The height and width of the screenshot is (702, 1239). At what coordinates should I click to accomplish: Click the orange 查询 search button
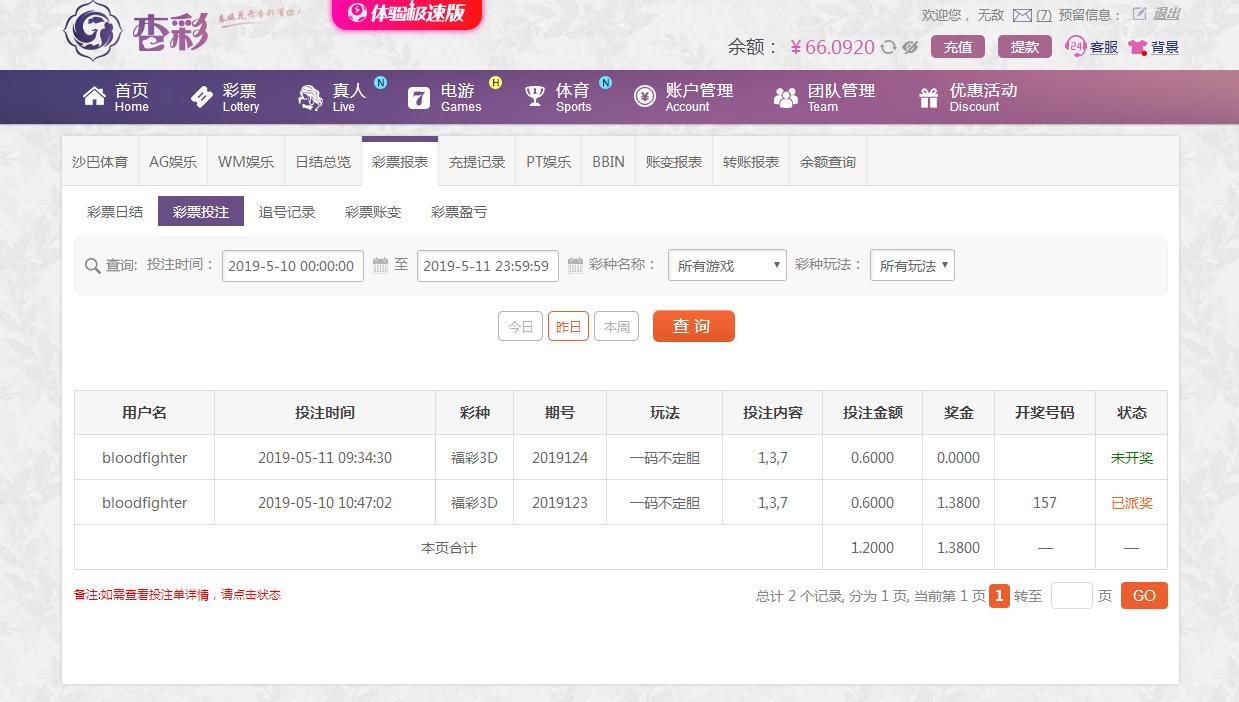(x=693, y=326)
